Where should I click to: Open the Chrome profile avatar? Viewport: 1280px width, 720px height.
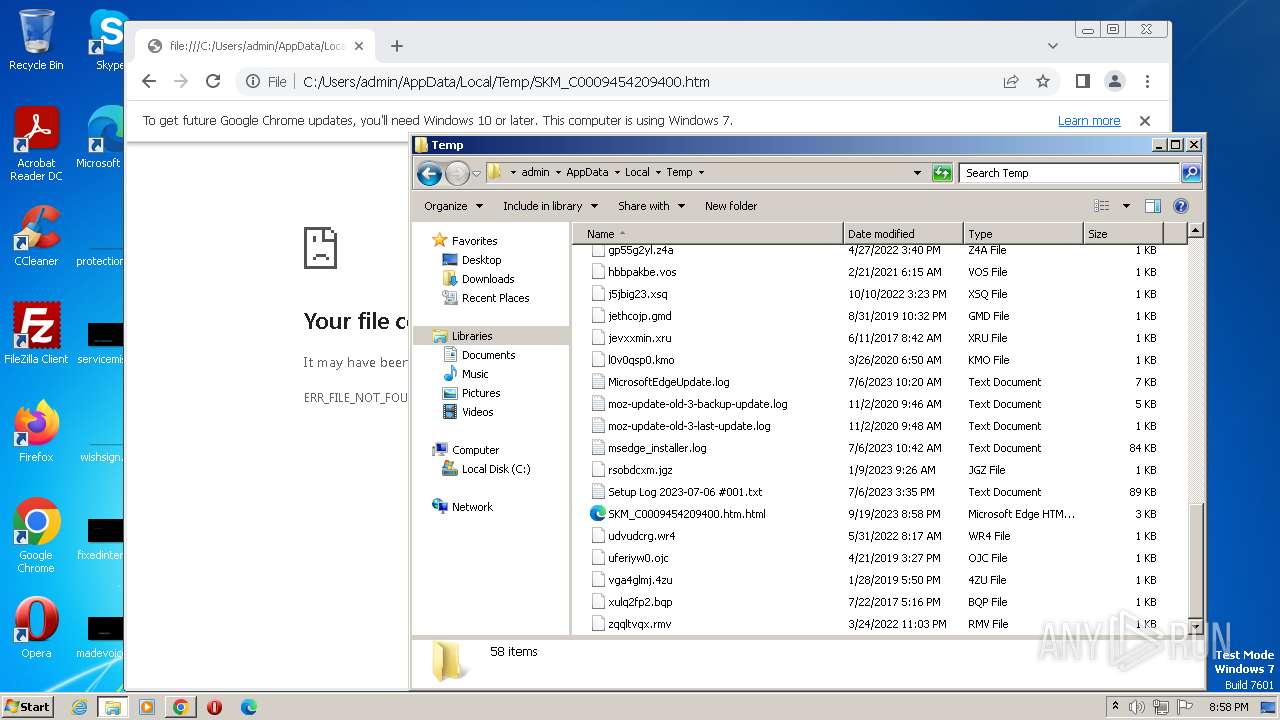tap(1115, 82)
